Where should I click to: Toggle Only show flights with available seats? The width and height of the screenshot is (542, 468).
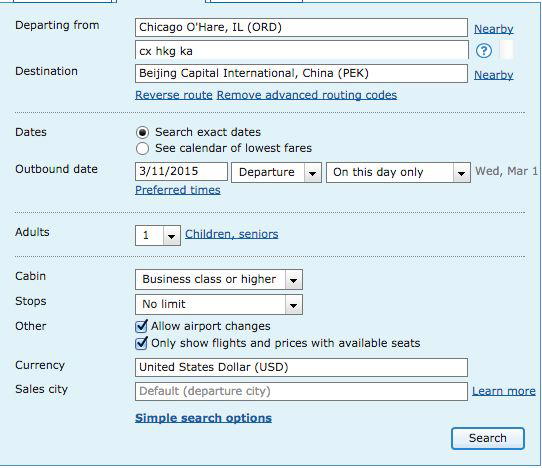coord(141,343)
